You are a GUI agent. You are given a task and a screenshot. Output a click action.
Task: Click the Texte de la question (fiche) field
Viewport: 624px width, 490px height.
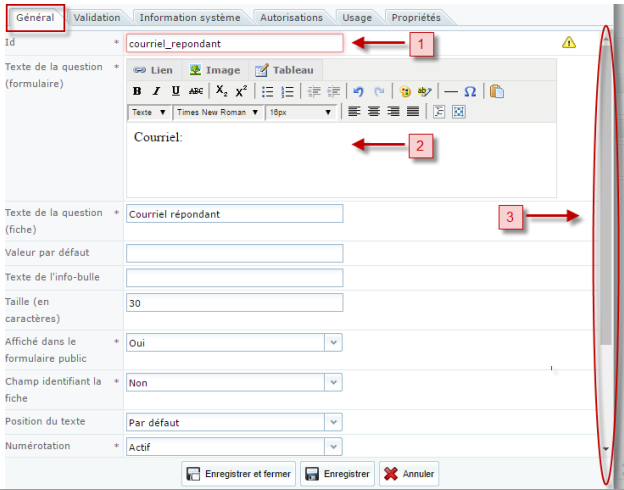point(234,214)
